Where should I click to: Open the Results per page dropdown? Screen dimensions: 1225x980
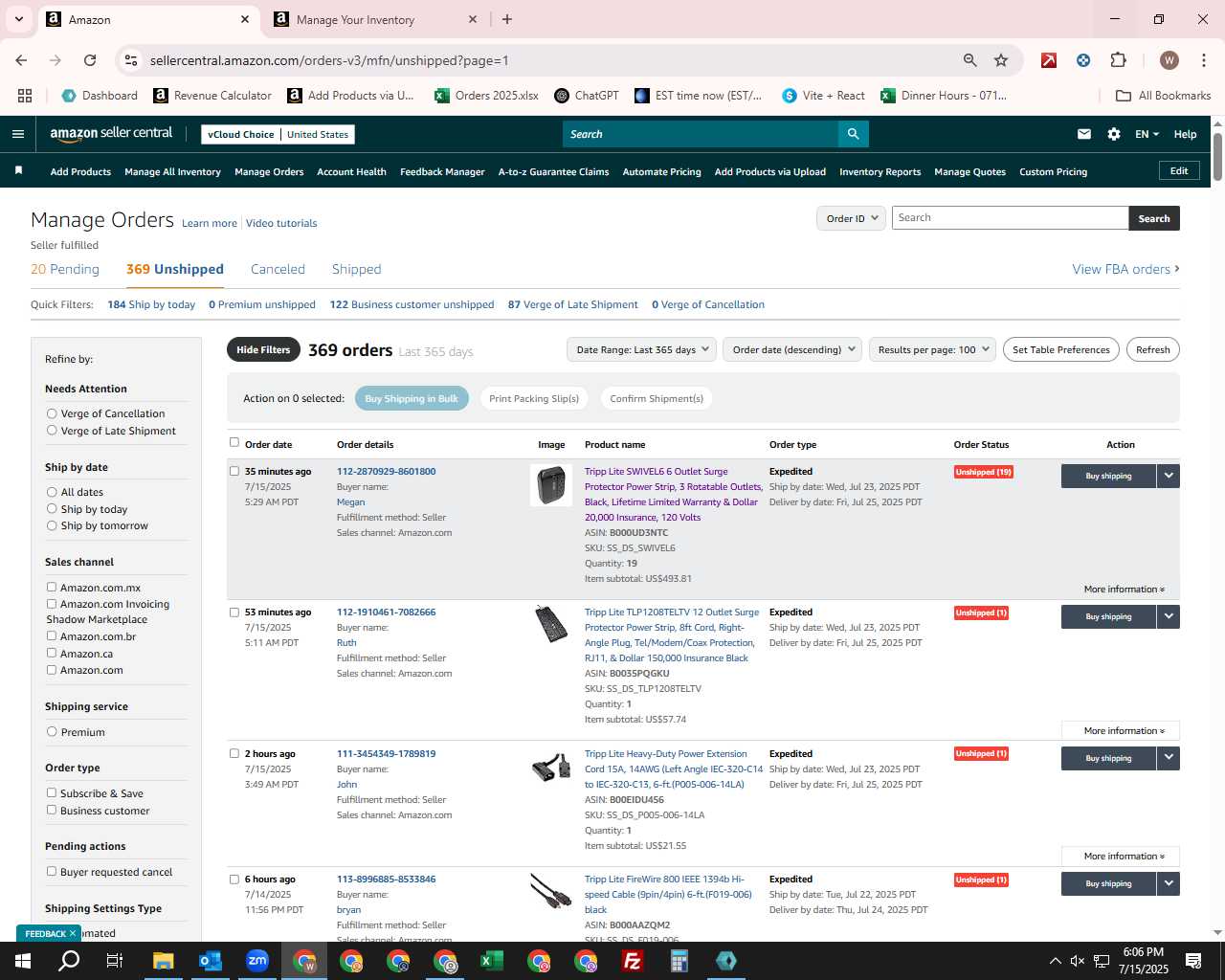tap(932, 349)
